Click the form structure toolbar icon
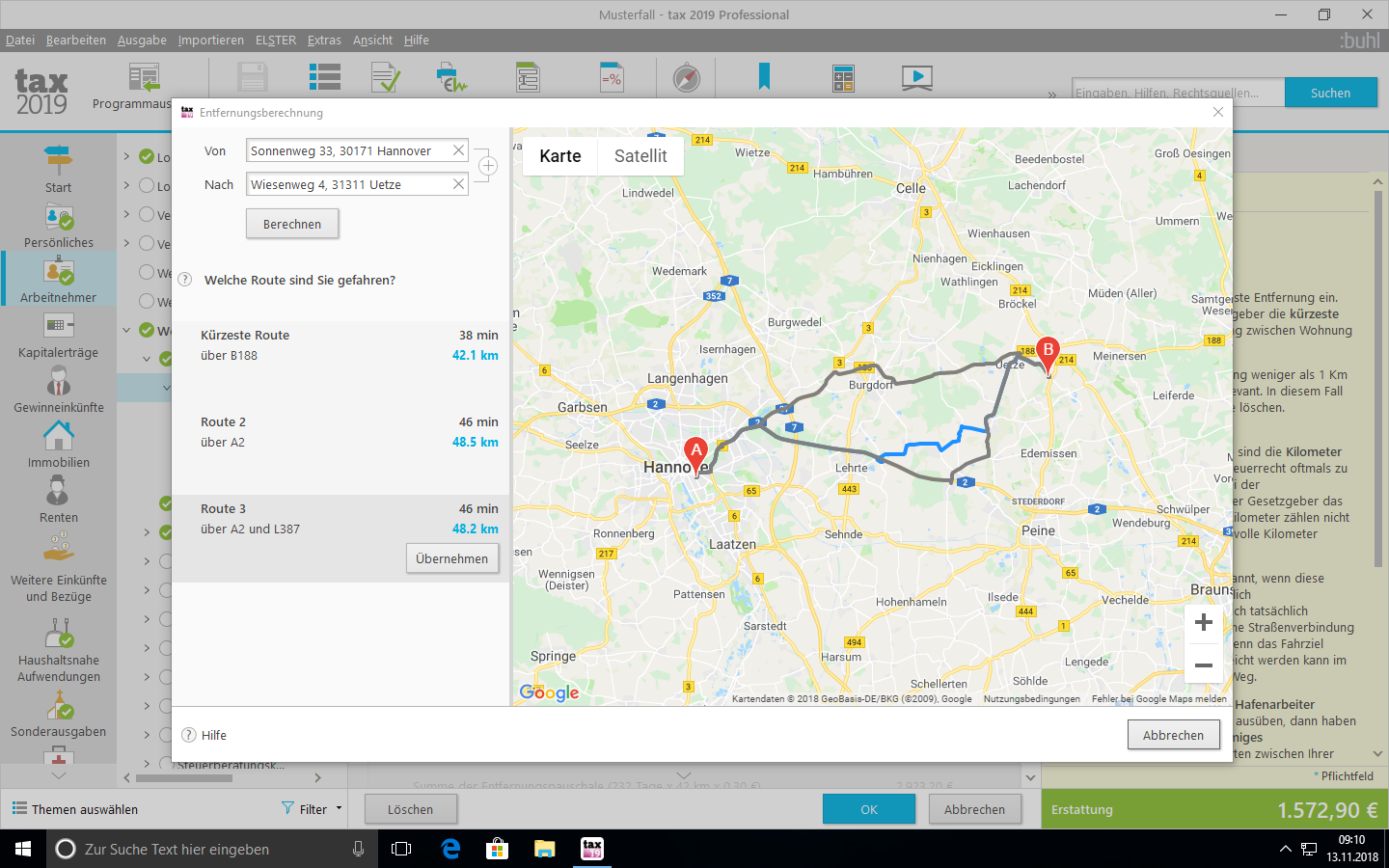The width and height of the screenshot is (1389, 868). 528,78
